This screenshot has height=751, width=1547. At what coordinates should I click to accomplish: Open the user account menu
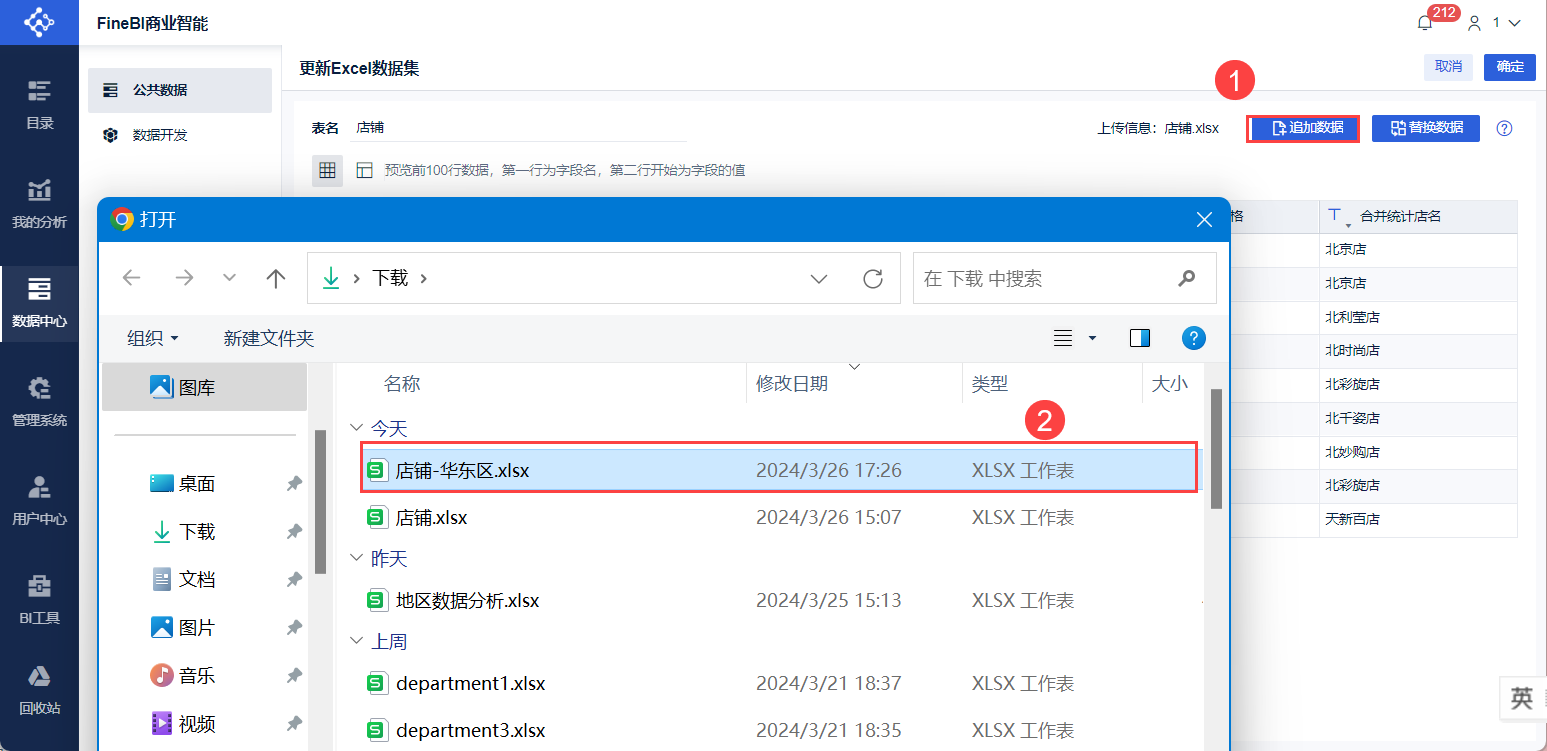pos(1494,23)
